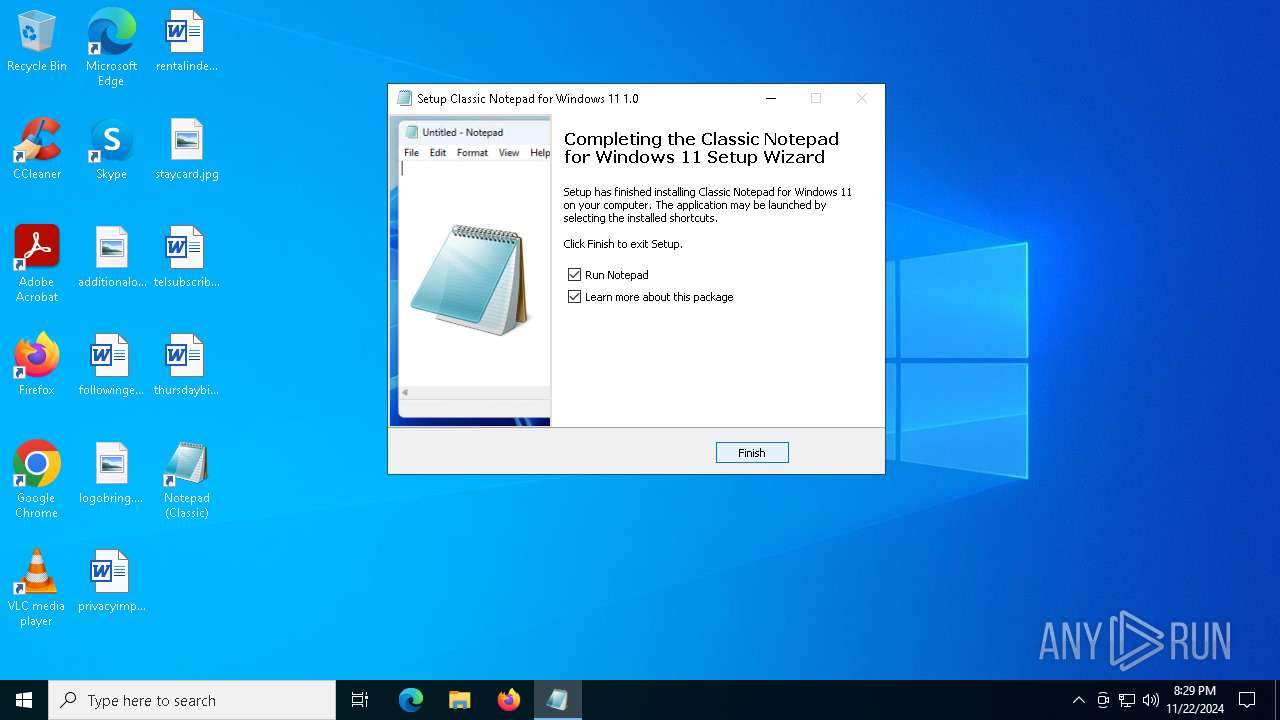Open the clock showing 8:29 PM

point(1195,700)
